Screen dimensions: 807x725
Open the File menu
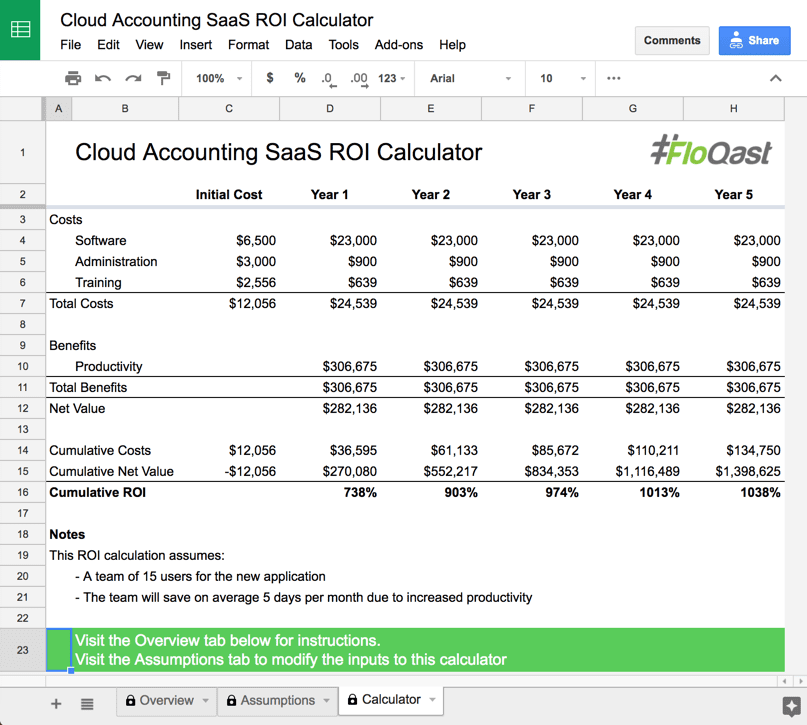point(71,45)
